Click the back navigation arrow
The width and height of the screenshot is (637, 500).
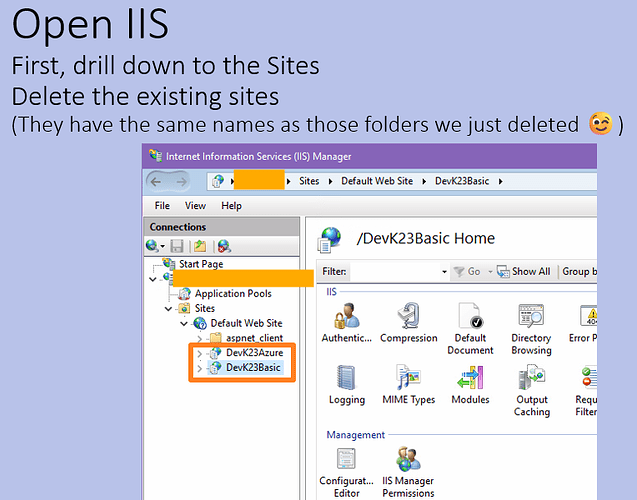click(x=156, y=182)
